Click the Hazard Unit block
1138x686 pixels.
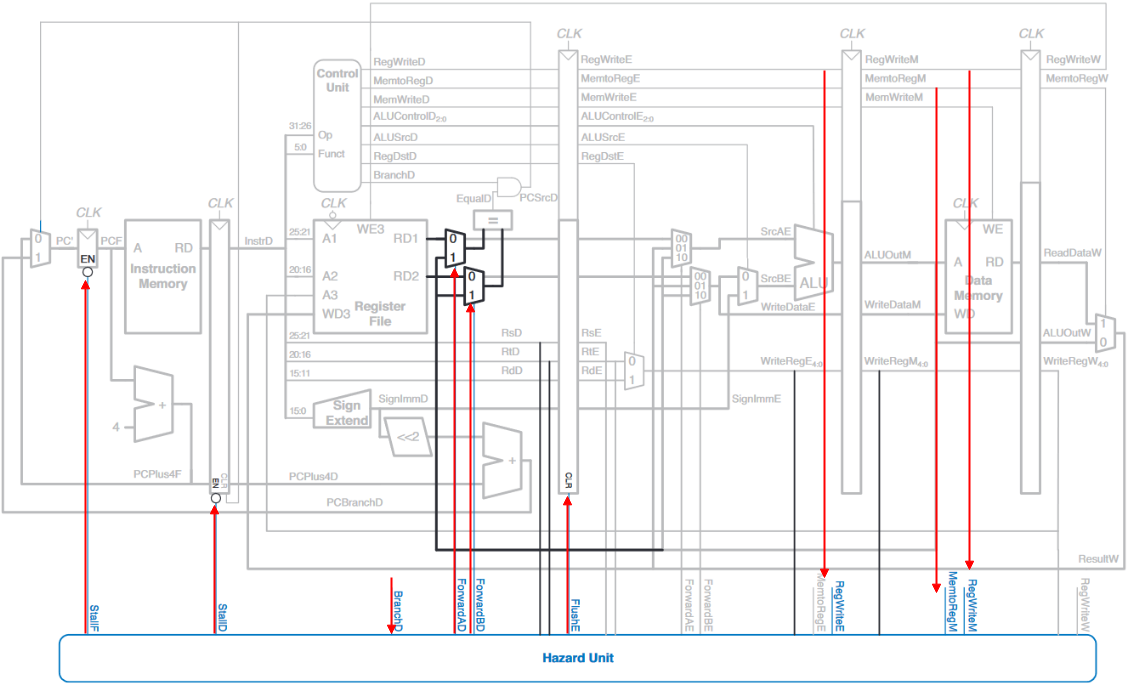click(577, 658)
